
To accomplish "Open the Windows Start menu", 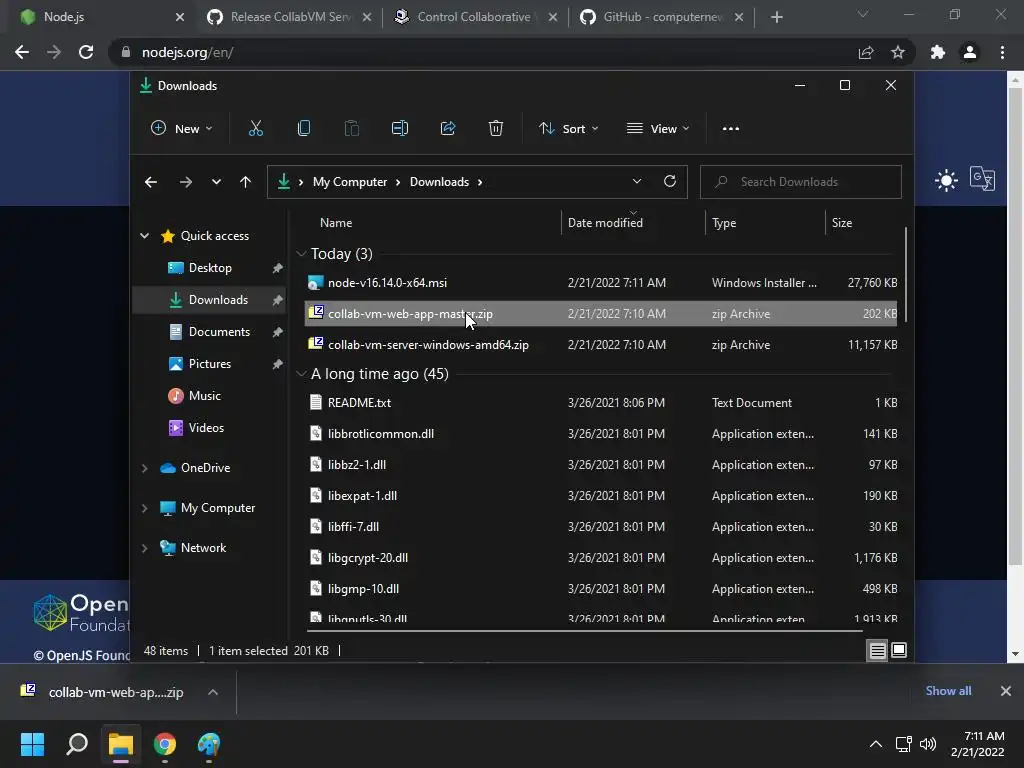I will (x=32, y=744).
